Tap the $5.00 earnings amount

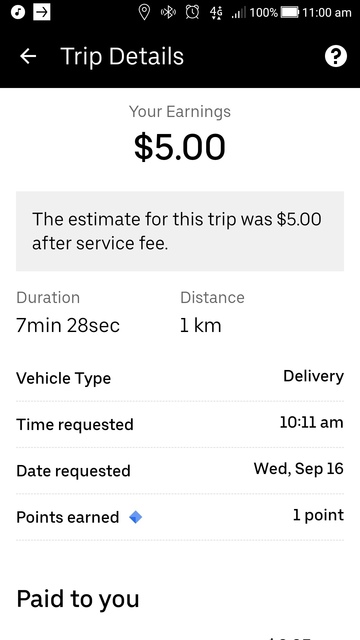(180, 147)
